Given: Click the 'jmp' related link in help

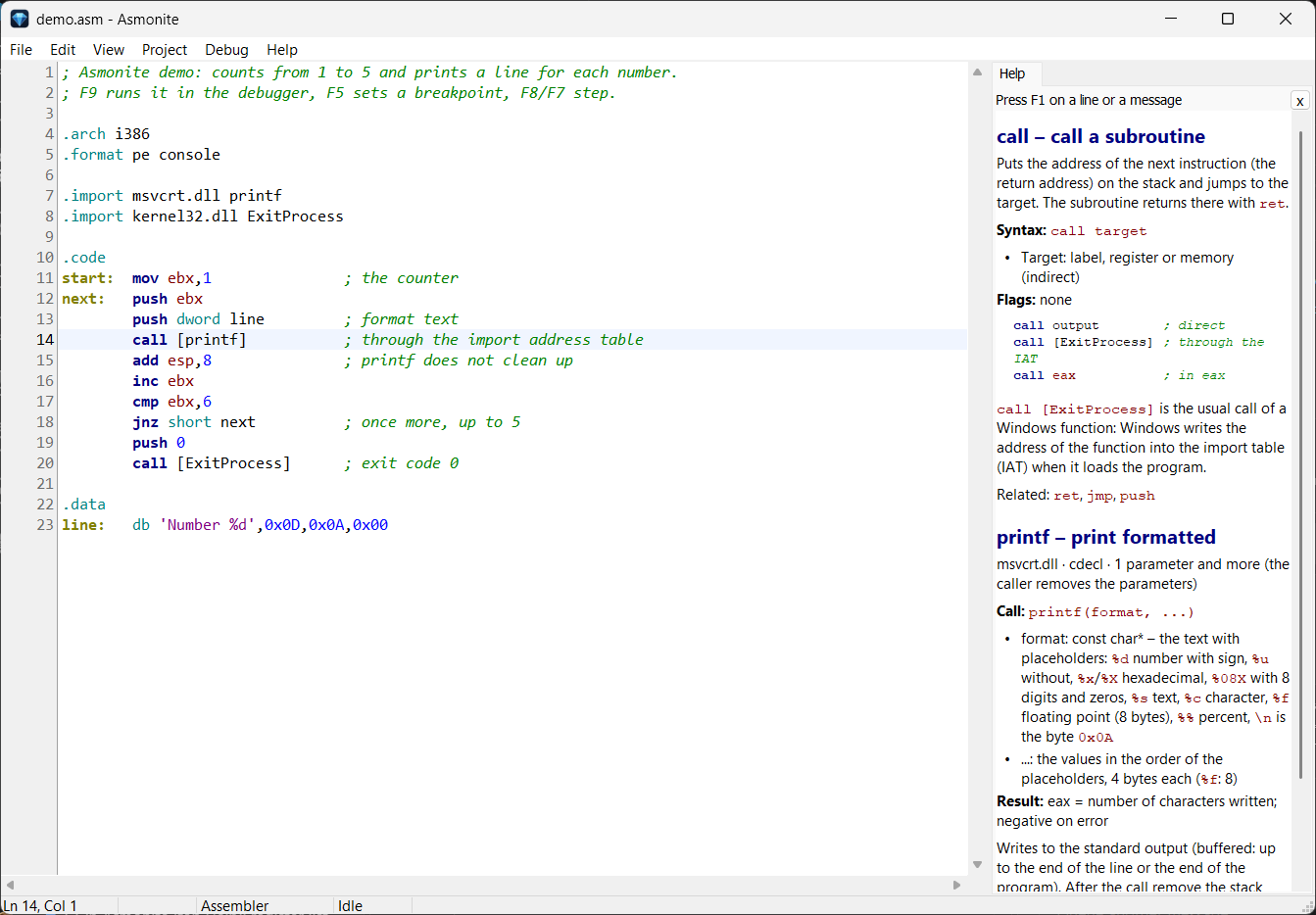Looking at the screenshot, I should pyautogui.click(x=1098, y=496).
